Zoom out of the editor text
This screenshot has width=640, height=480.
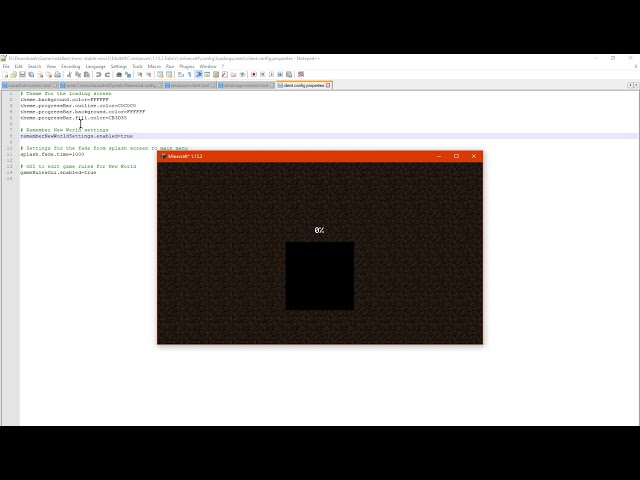(x=149, y=75)
